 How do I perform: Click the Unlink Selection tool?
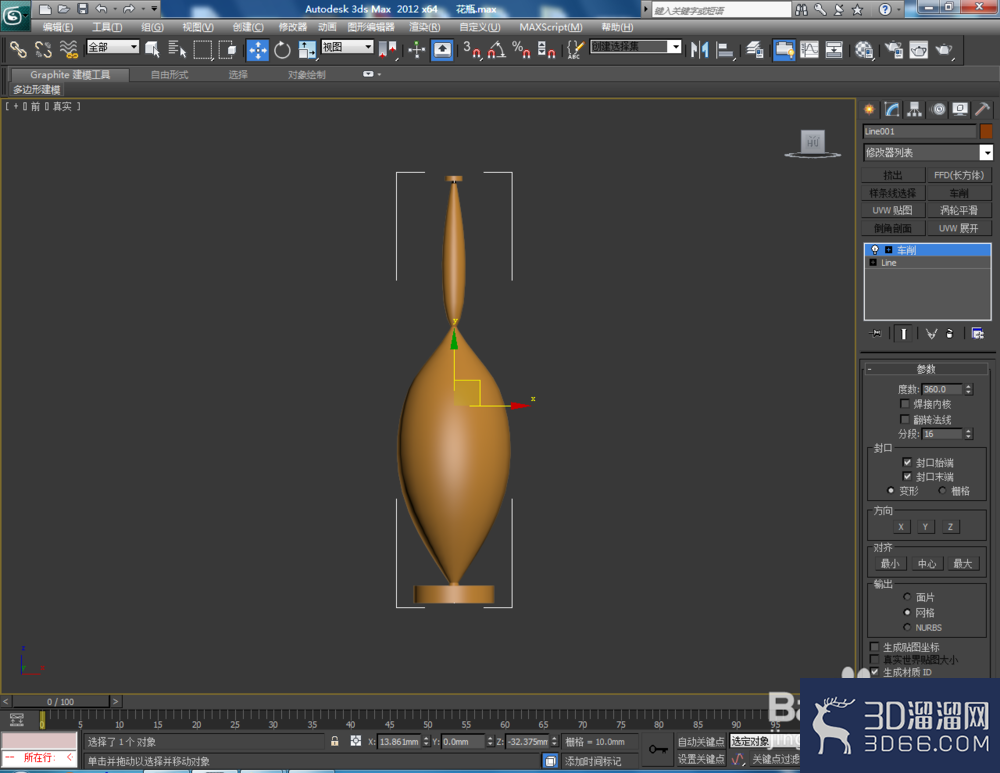(43, 50)
